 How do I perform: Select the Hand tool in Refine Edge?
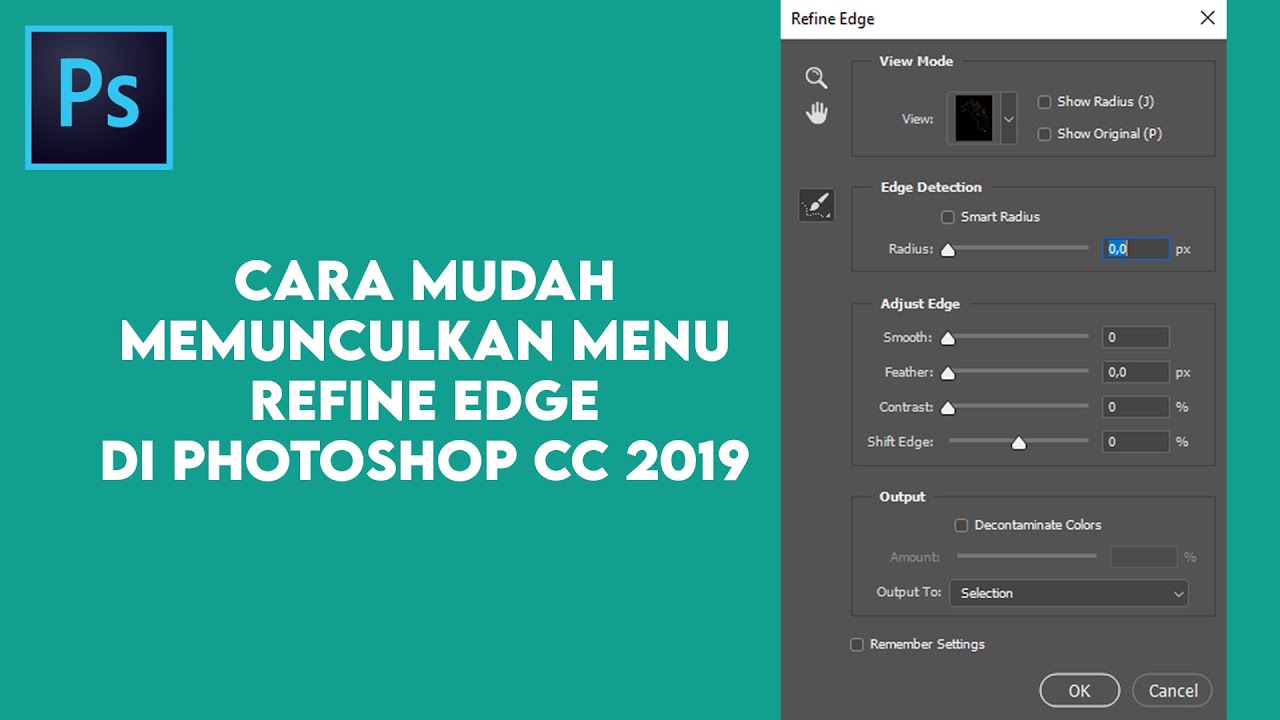point(817,113)
